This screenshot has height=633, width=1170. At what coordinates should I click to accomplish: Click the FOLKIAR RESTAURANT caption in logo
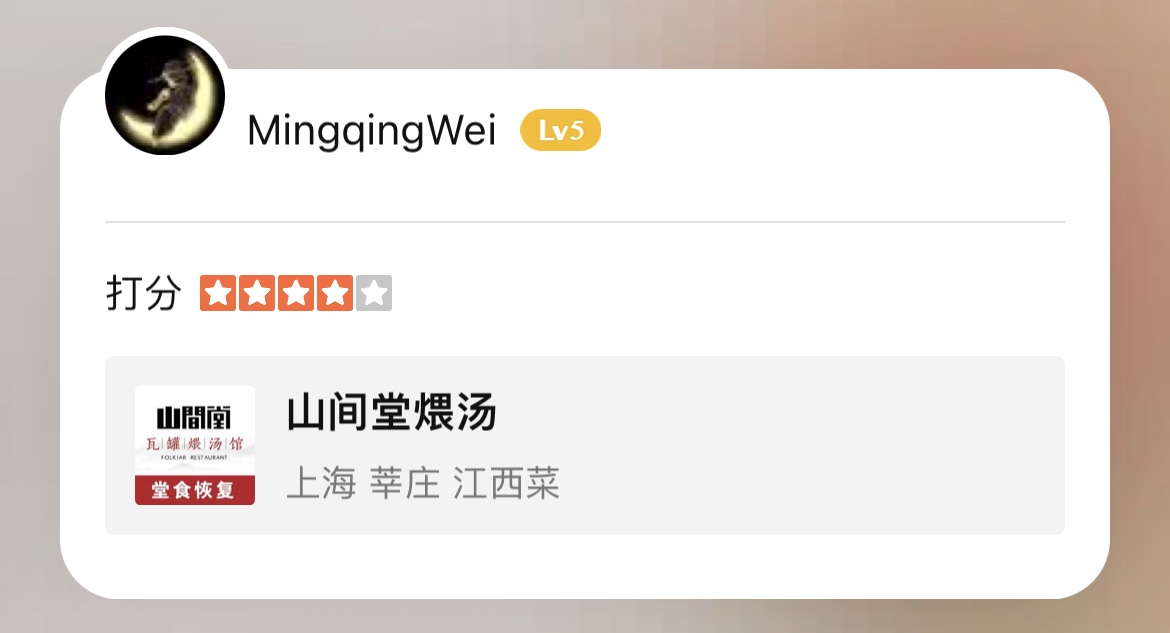(x=194, y=457)
